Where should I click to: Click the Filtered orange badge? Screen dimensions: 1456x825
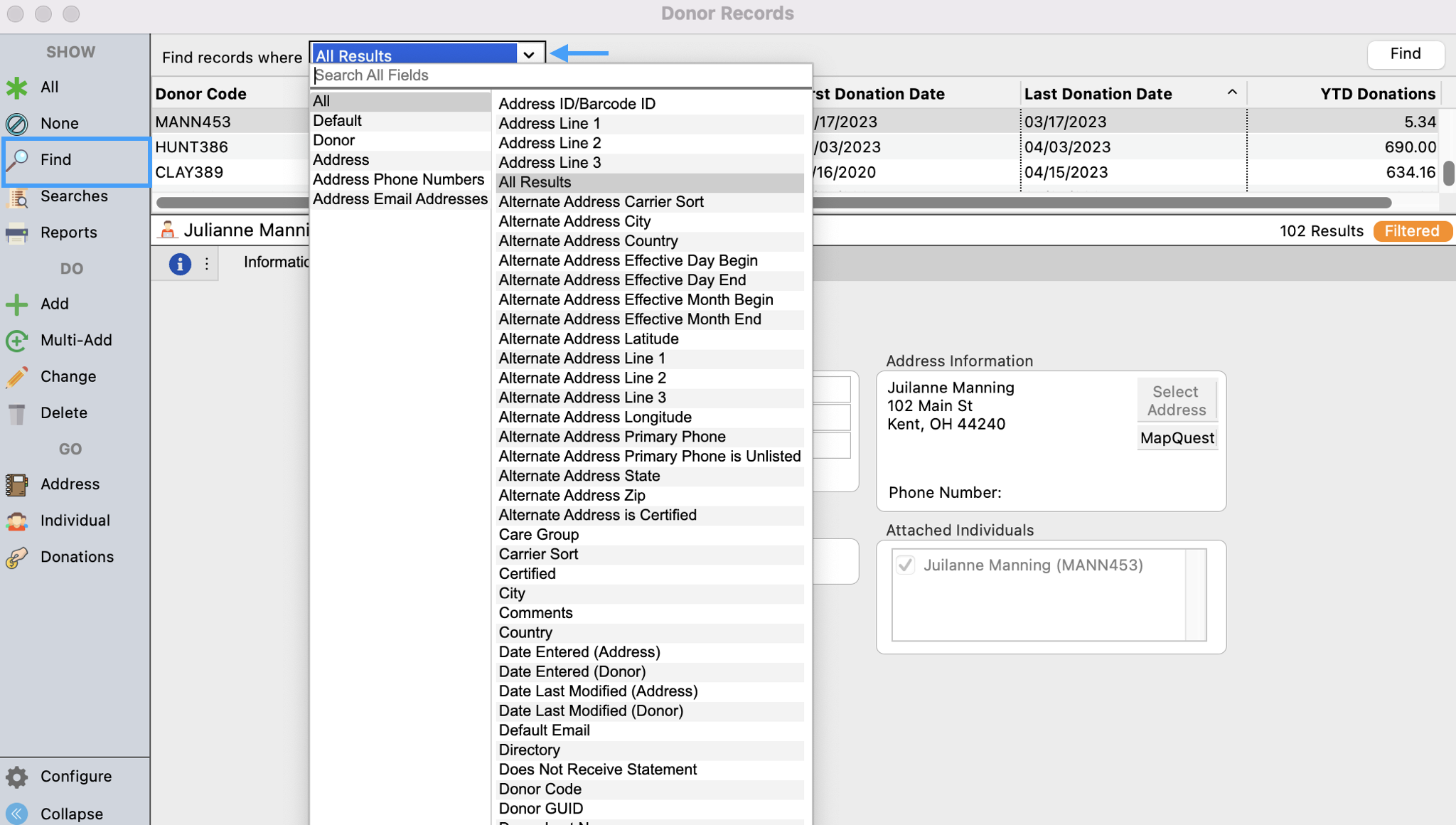coord(1411,231)
